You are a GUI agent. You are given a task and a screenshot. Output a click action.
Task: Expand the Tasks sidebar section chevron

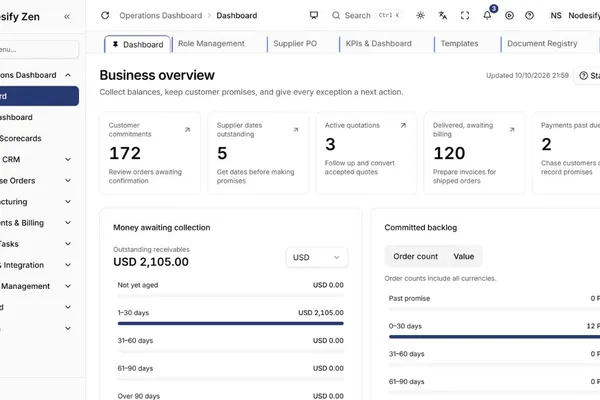pos(68,243)
